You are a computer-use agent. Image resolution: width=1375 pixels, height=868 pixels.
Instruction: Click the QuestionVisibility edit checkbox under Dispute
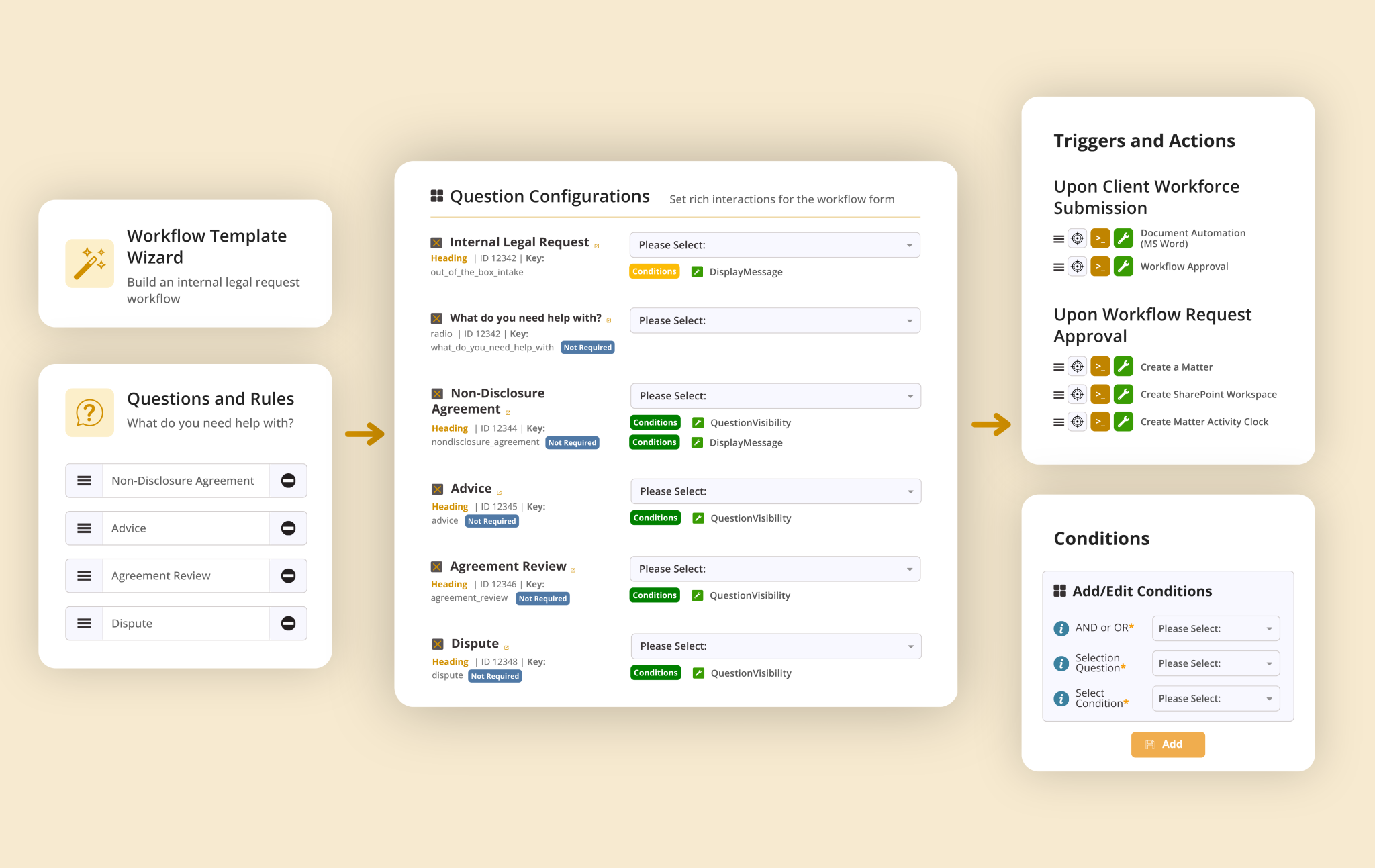(x=698, y=673)
